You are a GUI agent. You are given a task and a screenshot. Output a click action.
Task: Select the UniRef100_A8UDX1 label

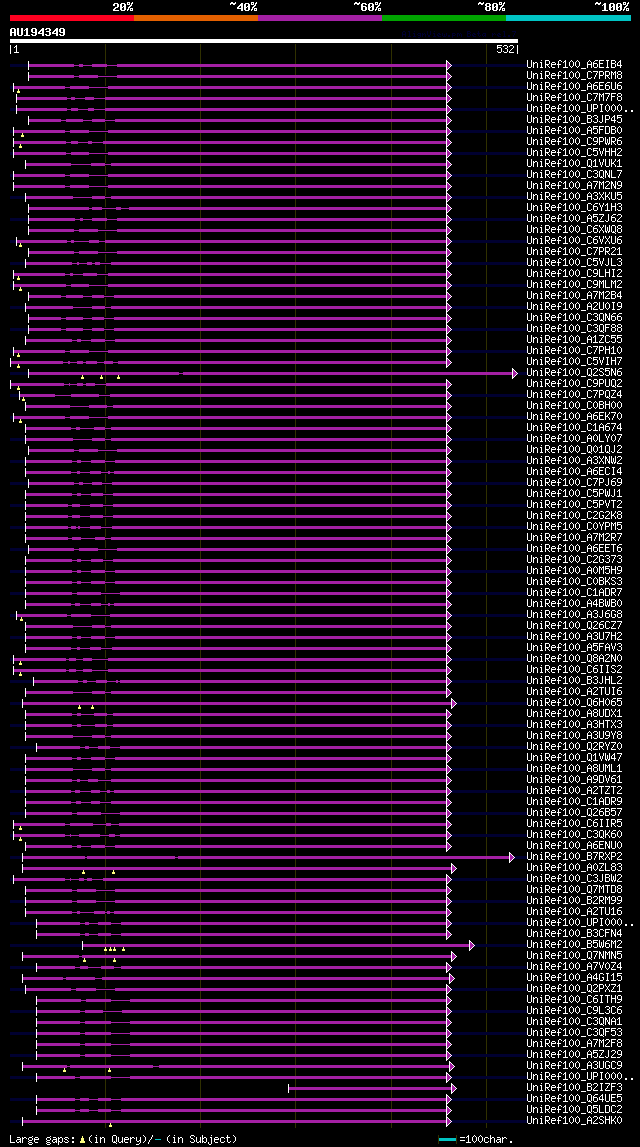pos(574,714)
